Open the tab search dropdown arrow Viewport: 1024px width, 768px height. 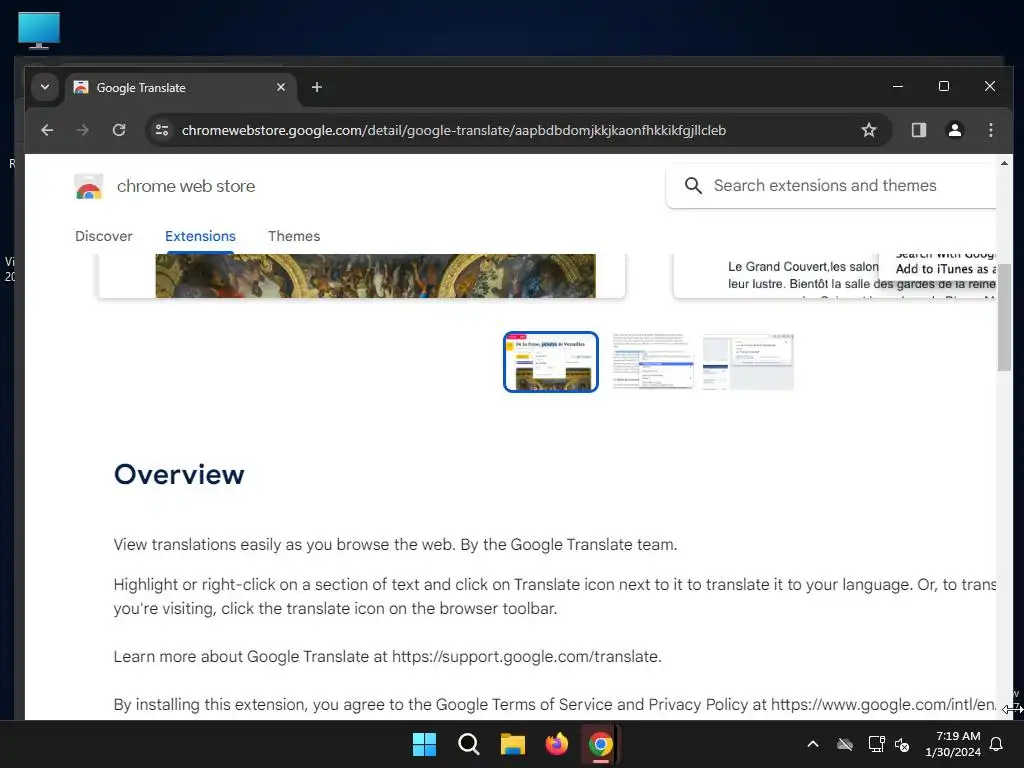[45, 87]
